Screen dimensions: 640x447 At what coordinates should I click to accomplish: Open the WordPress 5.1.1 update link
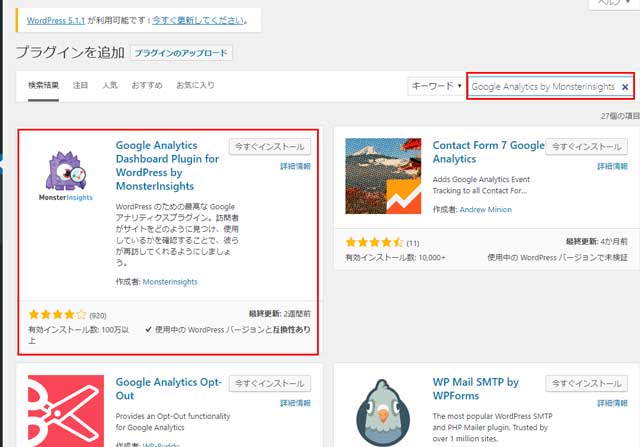pyautogui.click(x=56, y=20)
